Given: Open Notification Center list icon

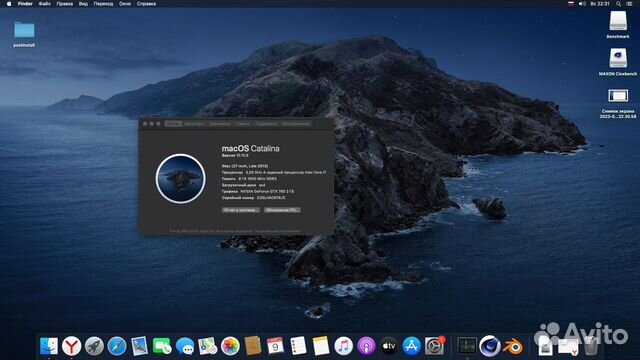Looking at the screenshot, I should [x=629, y=4].
